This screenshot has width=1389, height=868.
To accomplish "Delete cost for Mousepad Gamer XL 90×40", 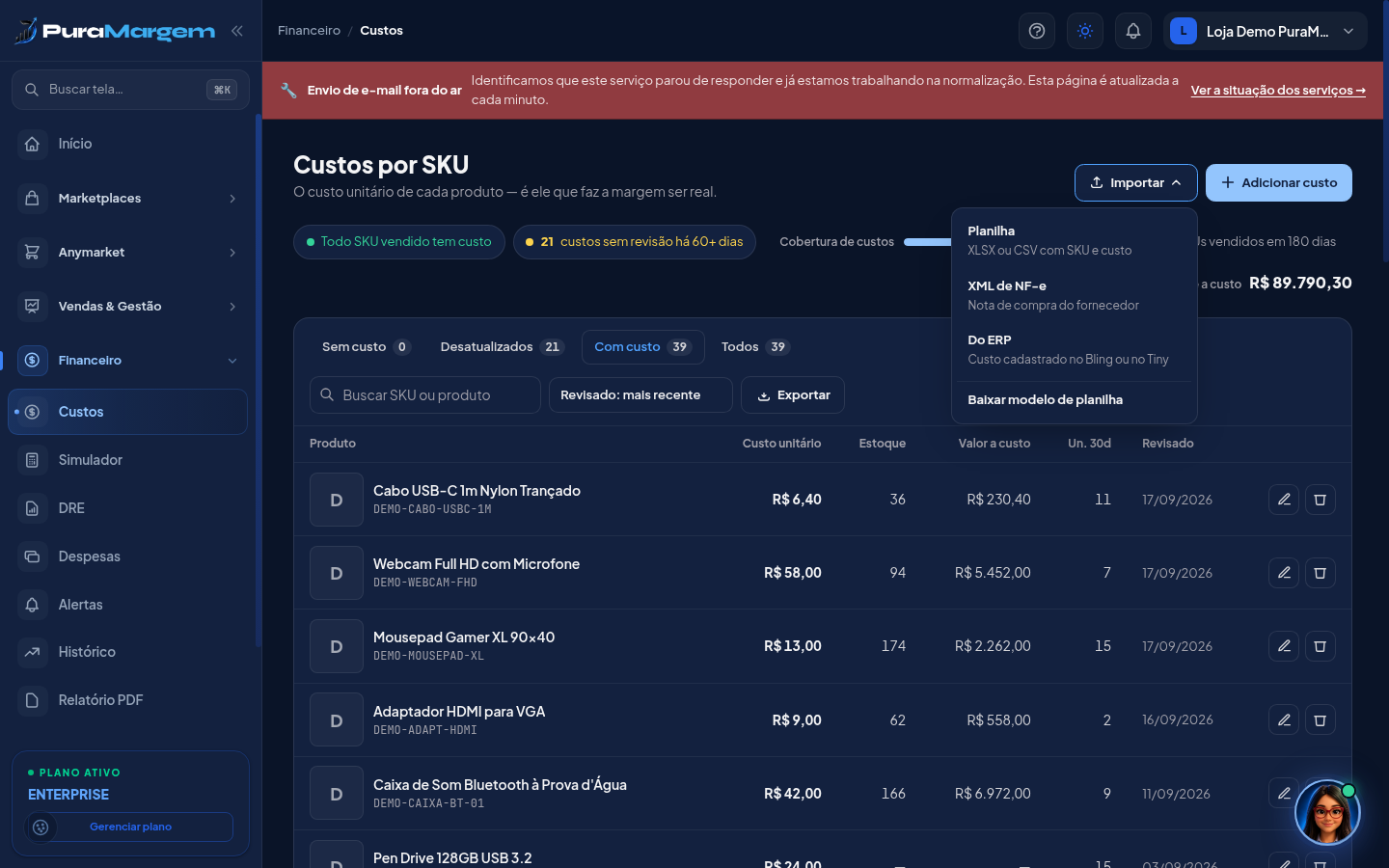I will [x=1321, y=646].
